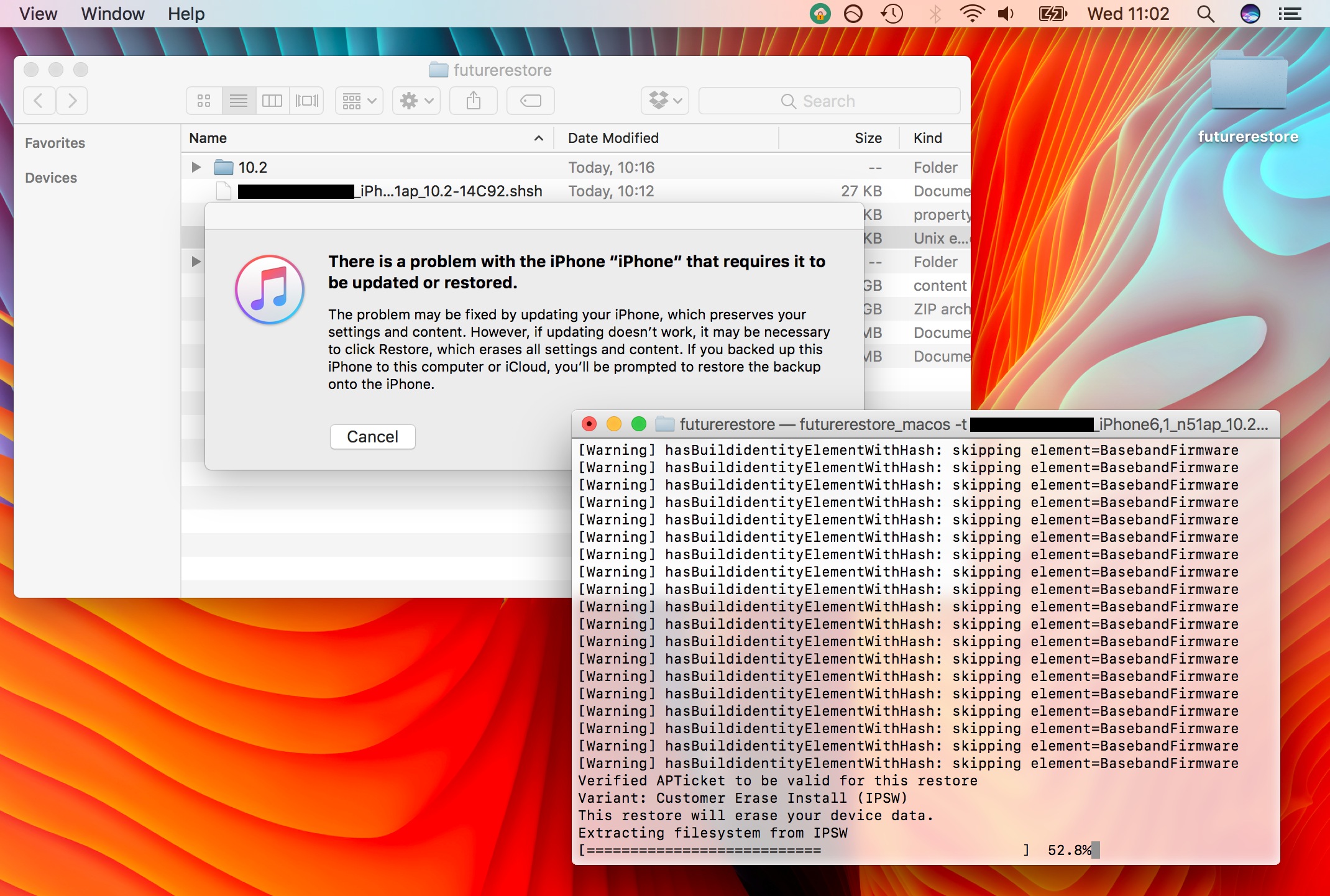
Task: Click the Finder Search field
Action: [829, 101]
